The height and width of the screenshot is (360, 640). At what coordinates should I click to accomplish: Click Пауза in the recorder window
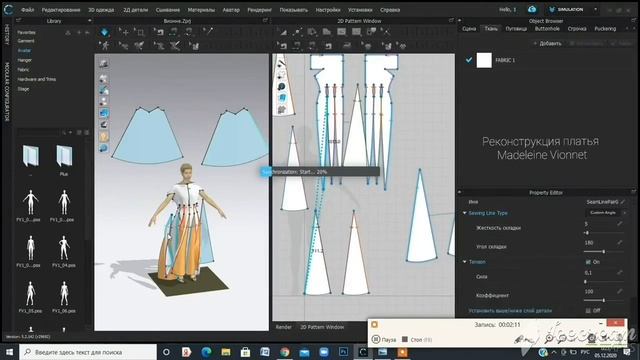click(x=384, y=340)
